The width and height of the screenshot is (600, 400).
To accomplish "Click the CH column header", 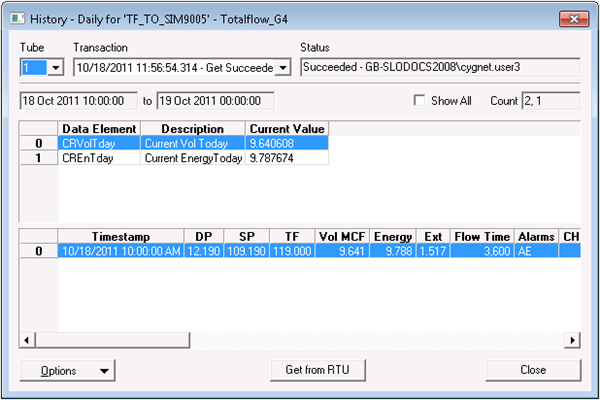I will click(570, 237).
